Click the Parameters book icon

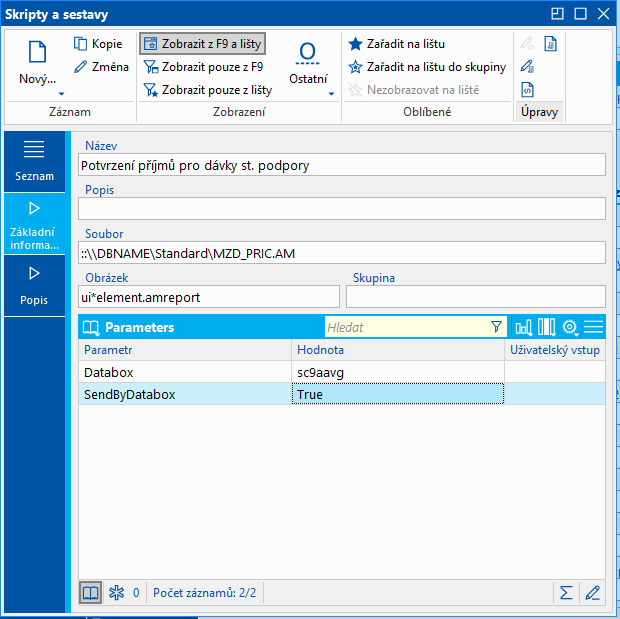coord(91,327)
